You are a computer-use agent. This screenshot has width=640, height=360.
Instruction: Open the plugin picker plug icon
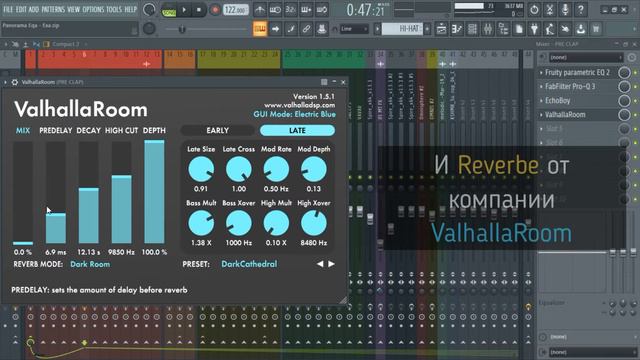click(x=534, y=29)
